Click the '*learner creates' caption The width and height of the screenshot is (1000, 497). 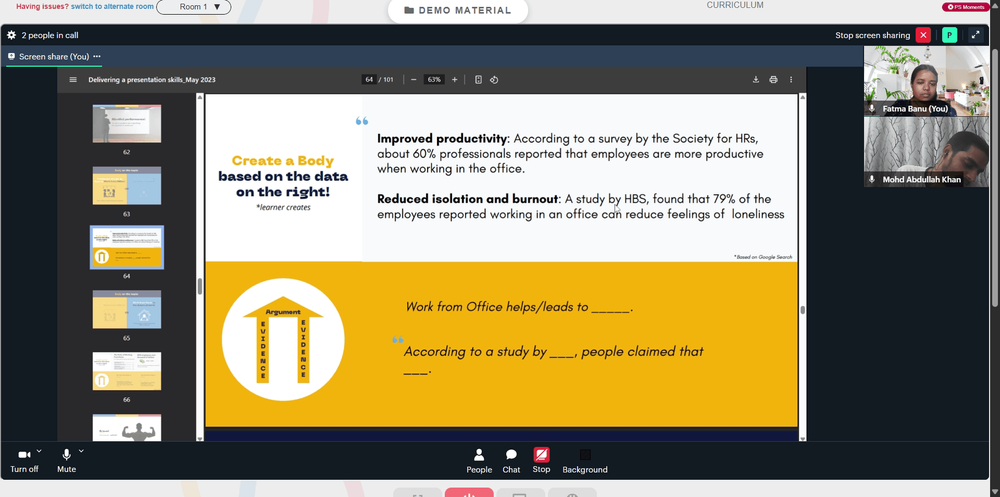[x=283, y=207]
